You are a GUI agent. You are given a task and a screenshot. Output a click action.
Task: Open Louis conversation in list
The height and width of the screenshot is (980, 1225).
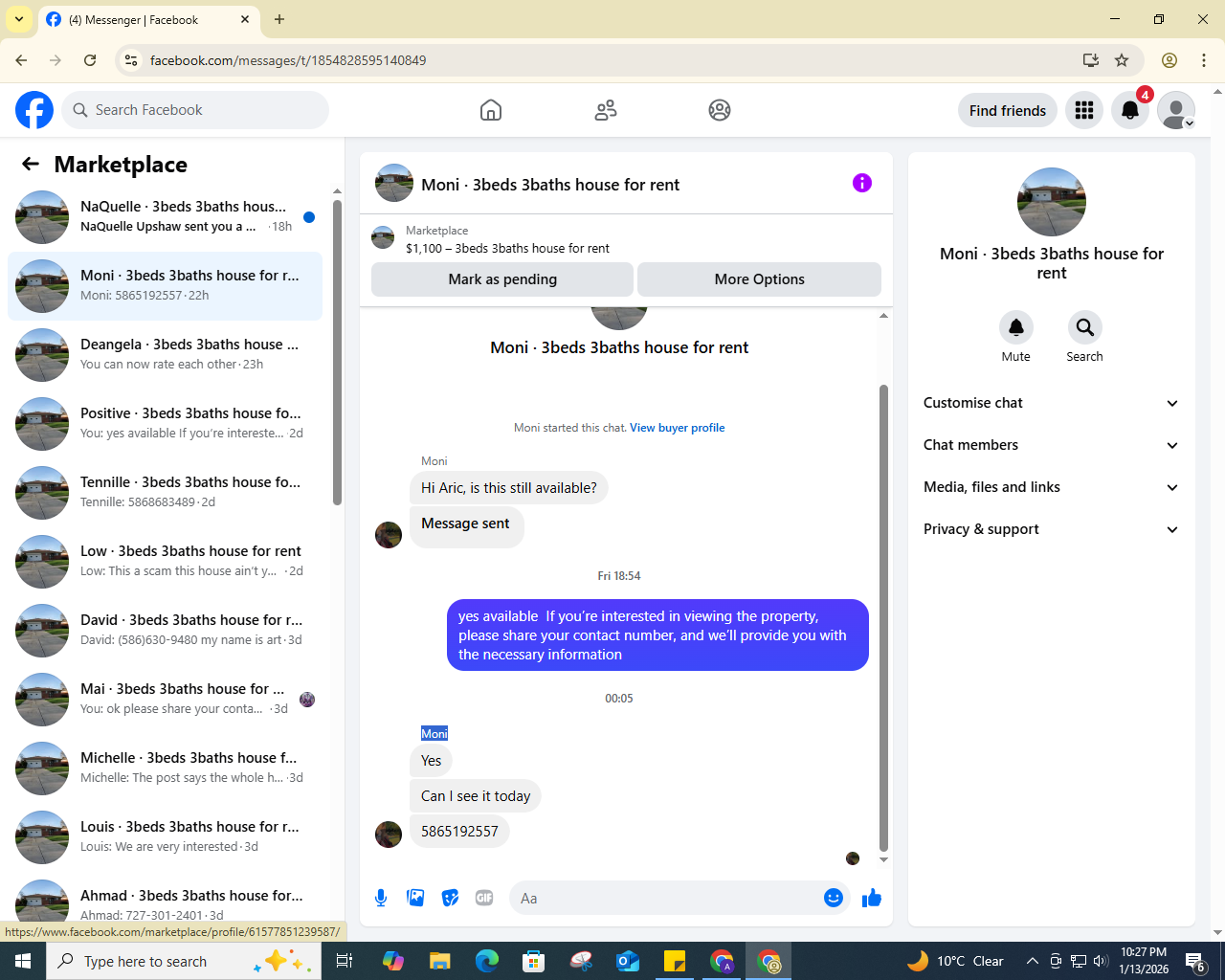[x=165, y=837]
